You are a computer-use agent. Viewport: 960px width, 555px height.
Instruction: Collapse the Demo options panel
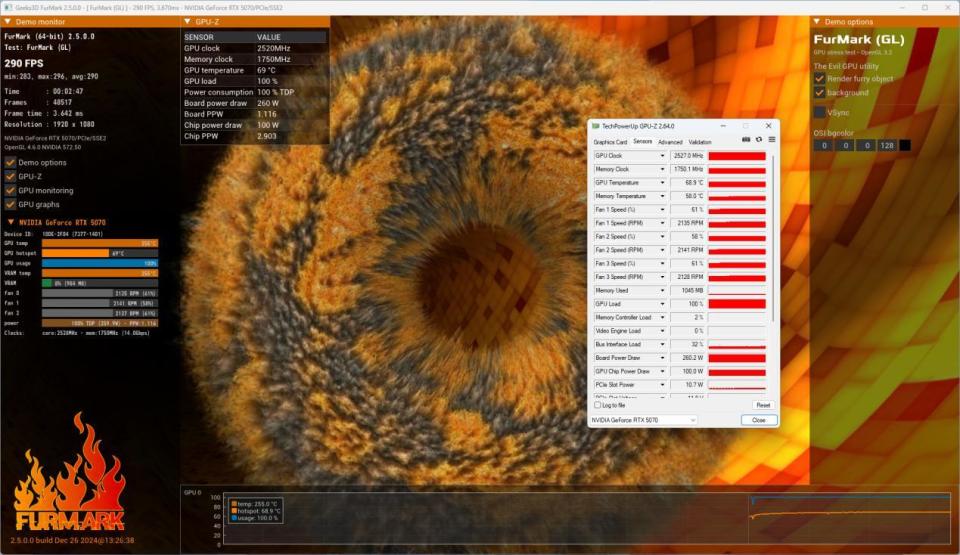[817, 21]
